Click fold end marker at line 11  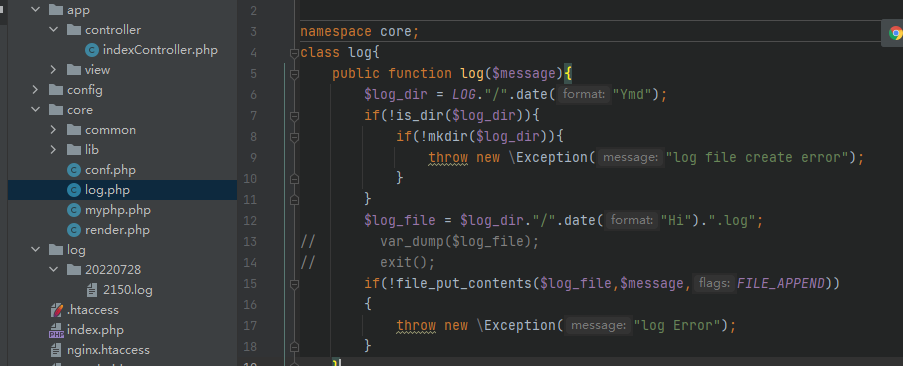pos(294,200)
